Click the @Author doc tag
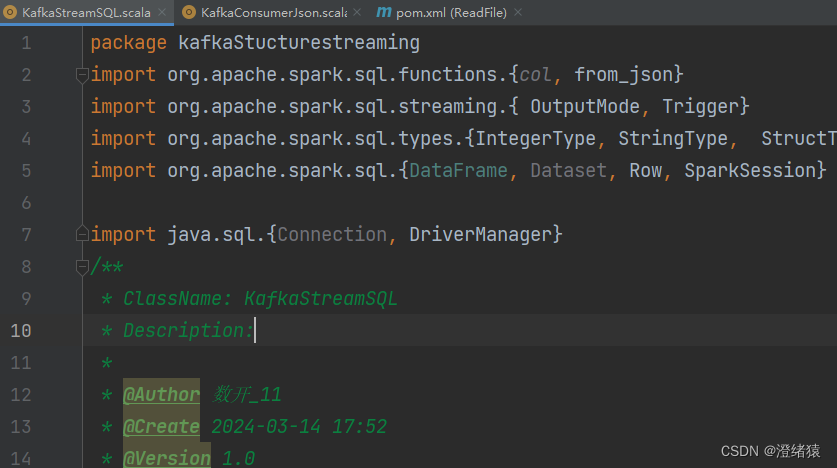This screenshot has height=468, width=837. pos(161,395)
